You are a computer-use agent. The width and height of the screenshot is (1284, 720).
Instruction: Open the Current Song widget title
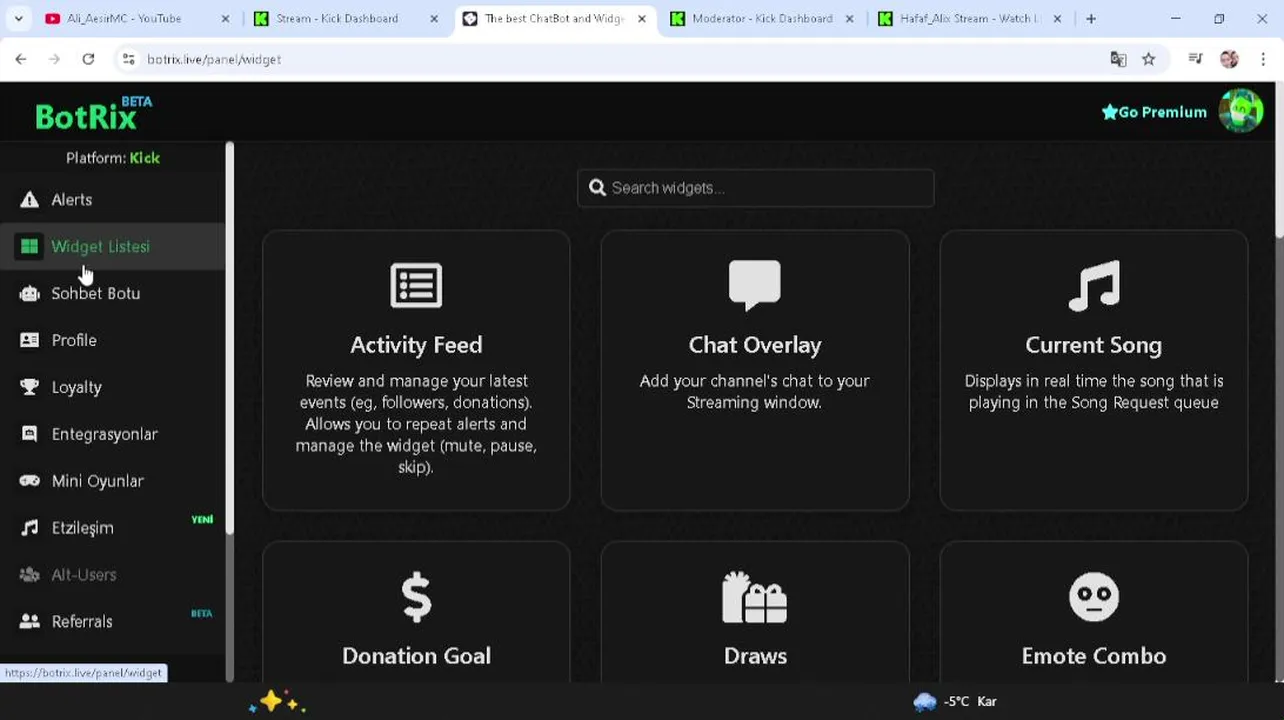[1094, 345]
